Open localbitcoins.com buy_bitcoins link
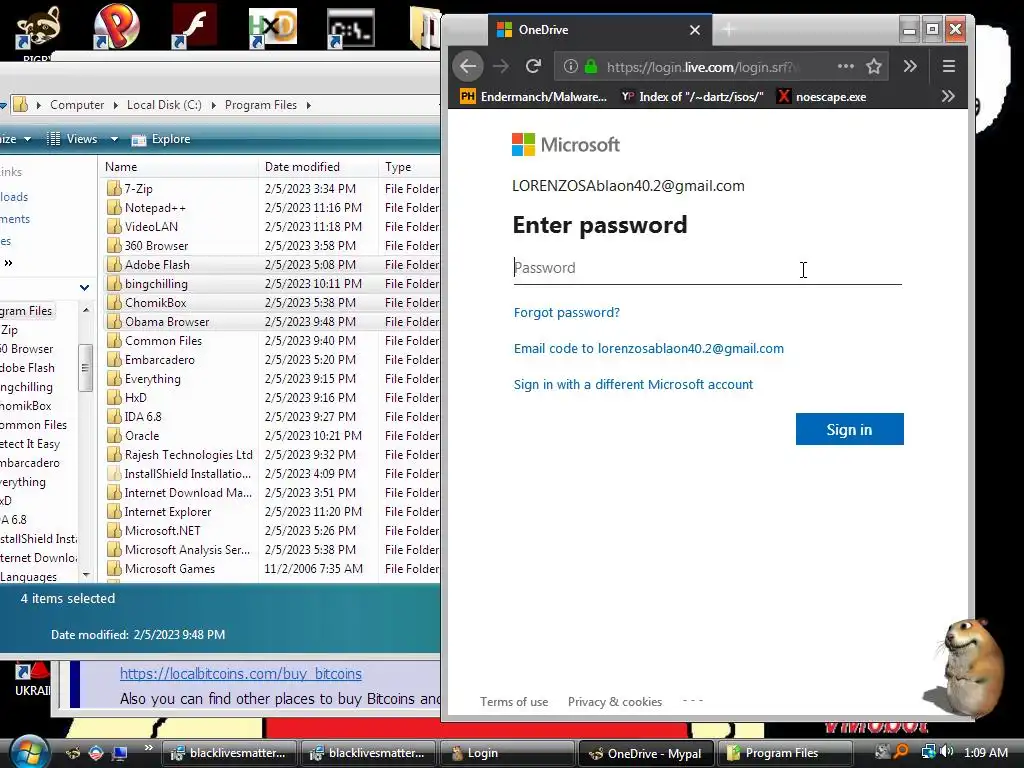Viewport: 1024px width, 768px height. pos(240,673)
